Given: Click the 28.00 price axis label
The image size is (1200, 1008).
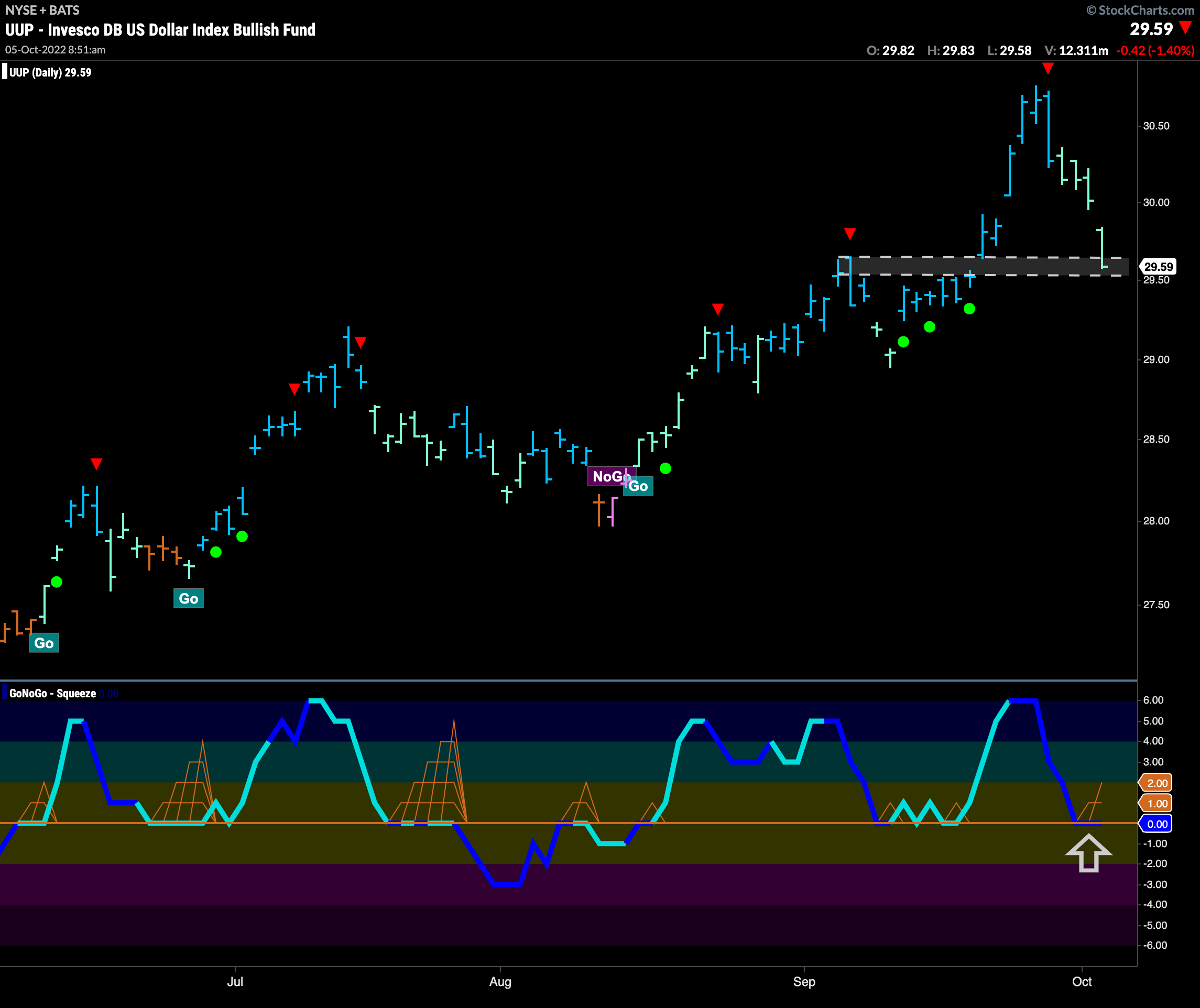Looking at the screenshot, I should pyautogui.click(x=1156, y=521).
